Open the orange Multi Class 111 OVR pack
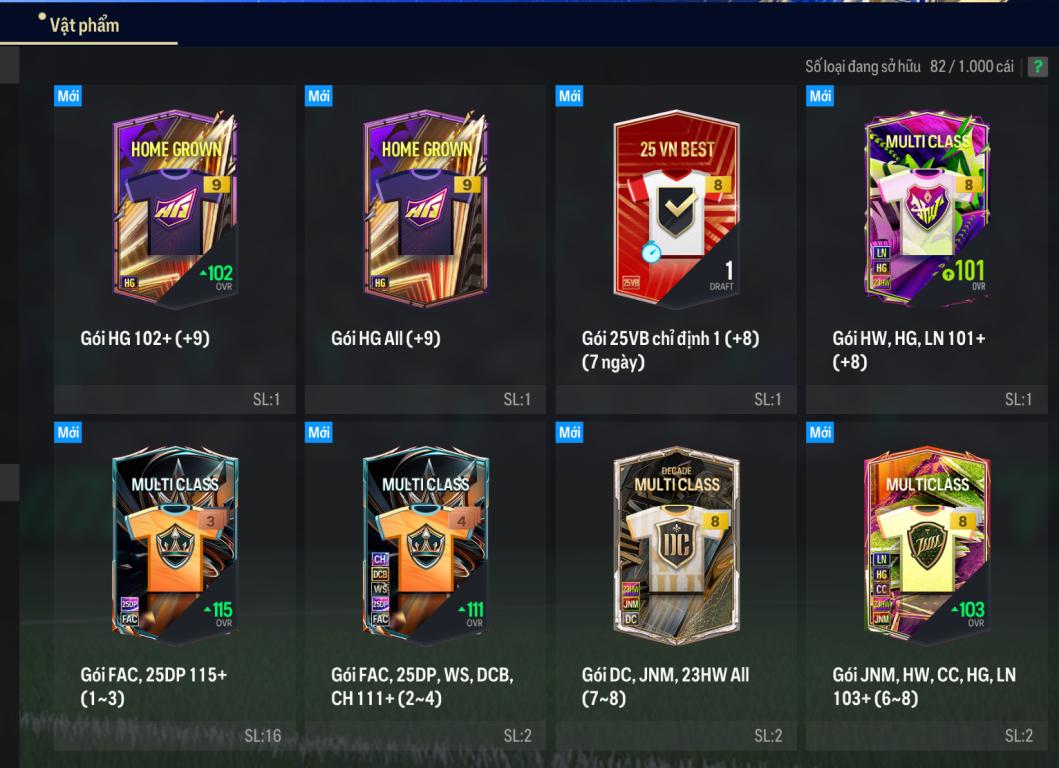The height and width of the screenshot is (768, 1059). coord(425,545)
